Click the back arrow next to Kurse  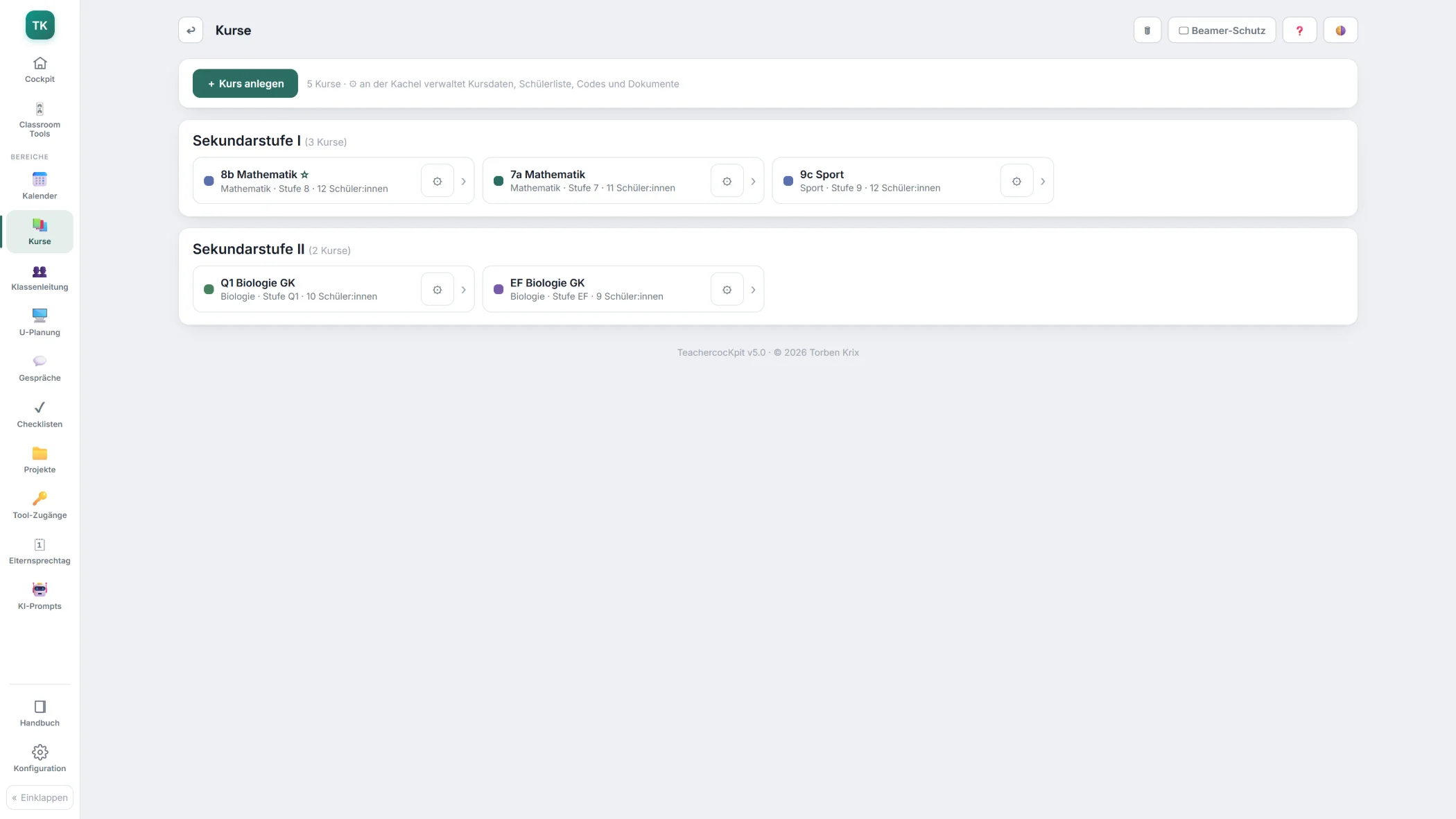pos(191,31)
